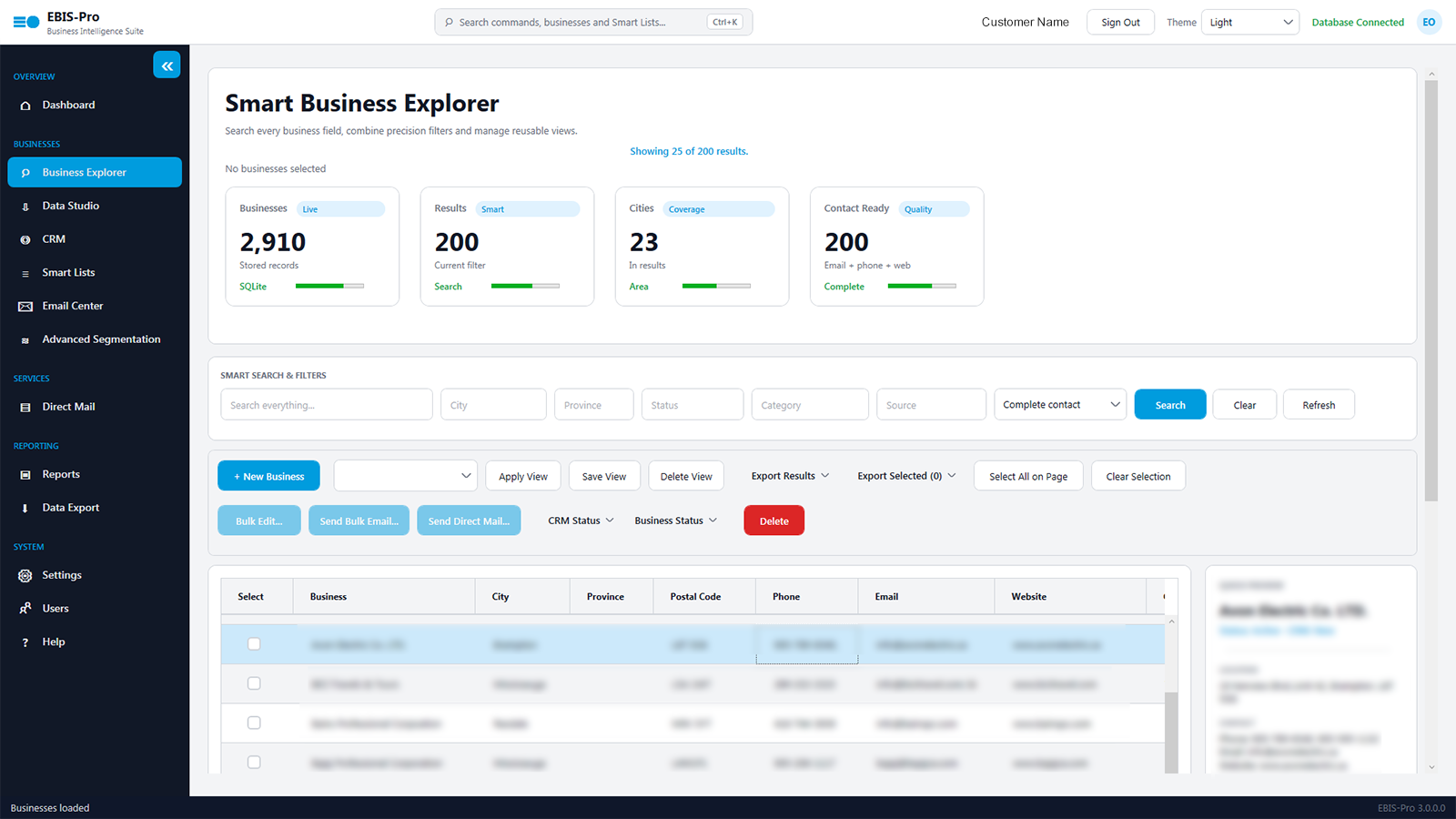1456x819 pixels.
Task: Open the Complete contact filter dropdown
Action: (x=1060, y=404)
